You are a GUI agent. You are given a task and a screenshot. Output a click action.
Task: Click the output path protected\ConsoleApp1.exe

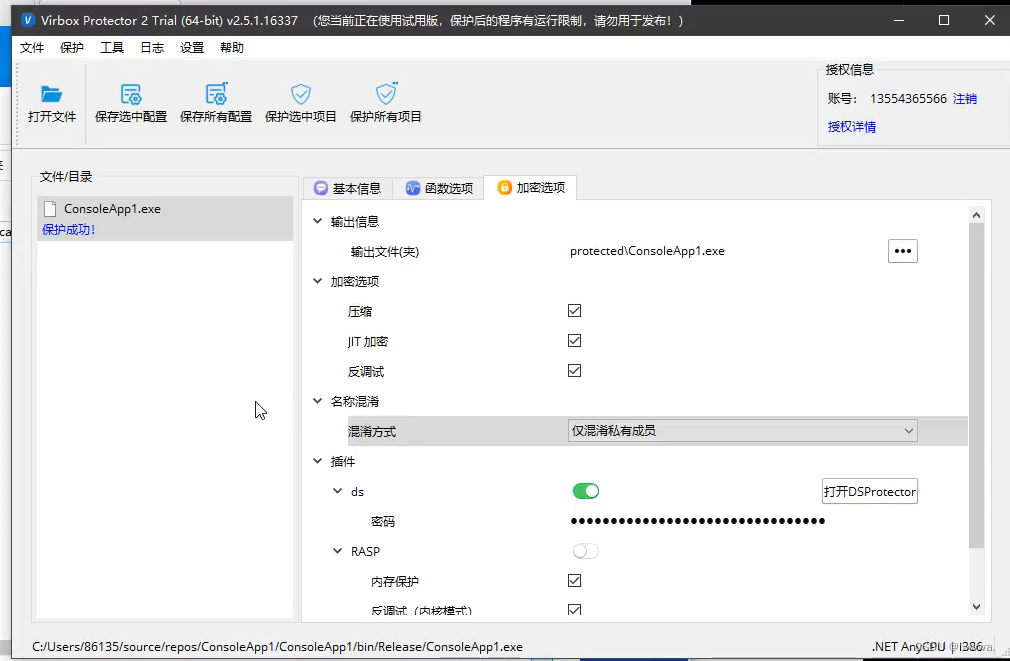coord(647,251)
